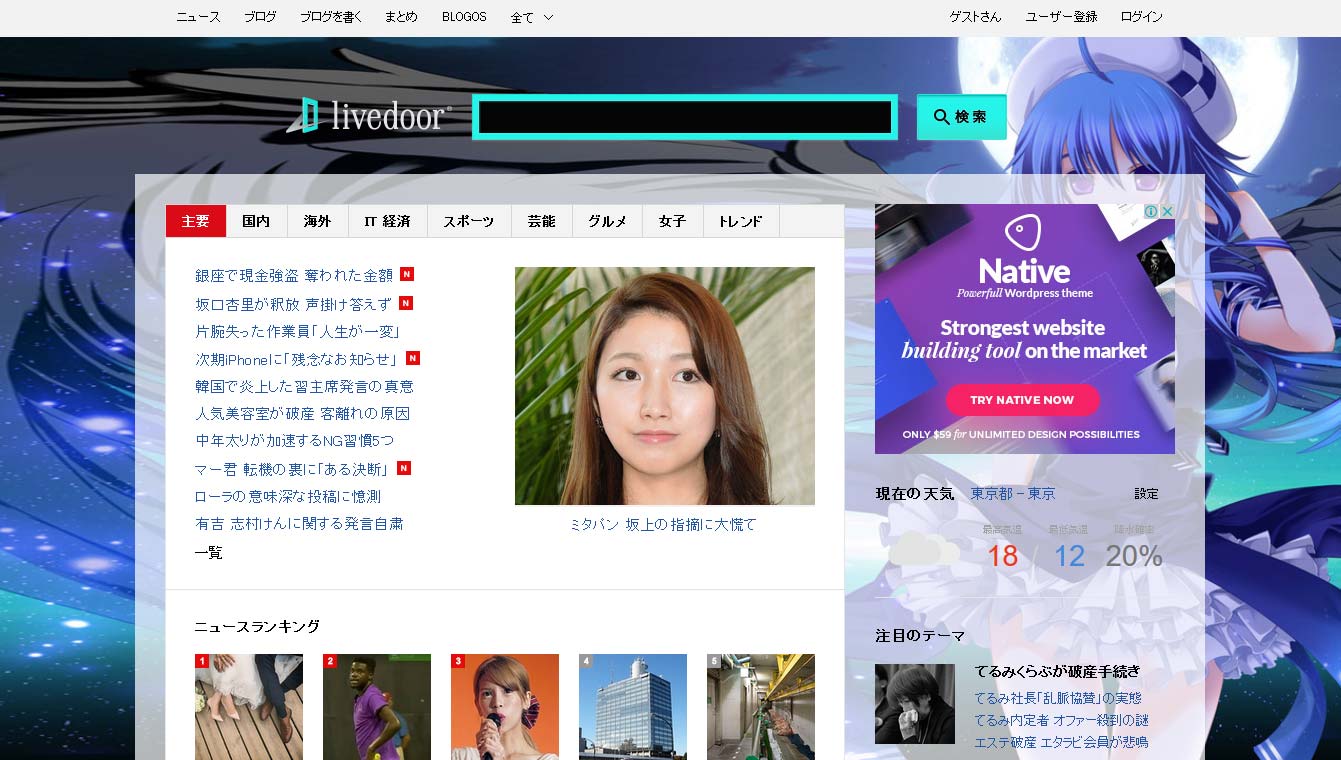Screen dimensions: 1341x760
Task: Open caption link ミタパン 坂上の指摘に大慌て
Action: [664, 524]
